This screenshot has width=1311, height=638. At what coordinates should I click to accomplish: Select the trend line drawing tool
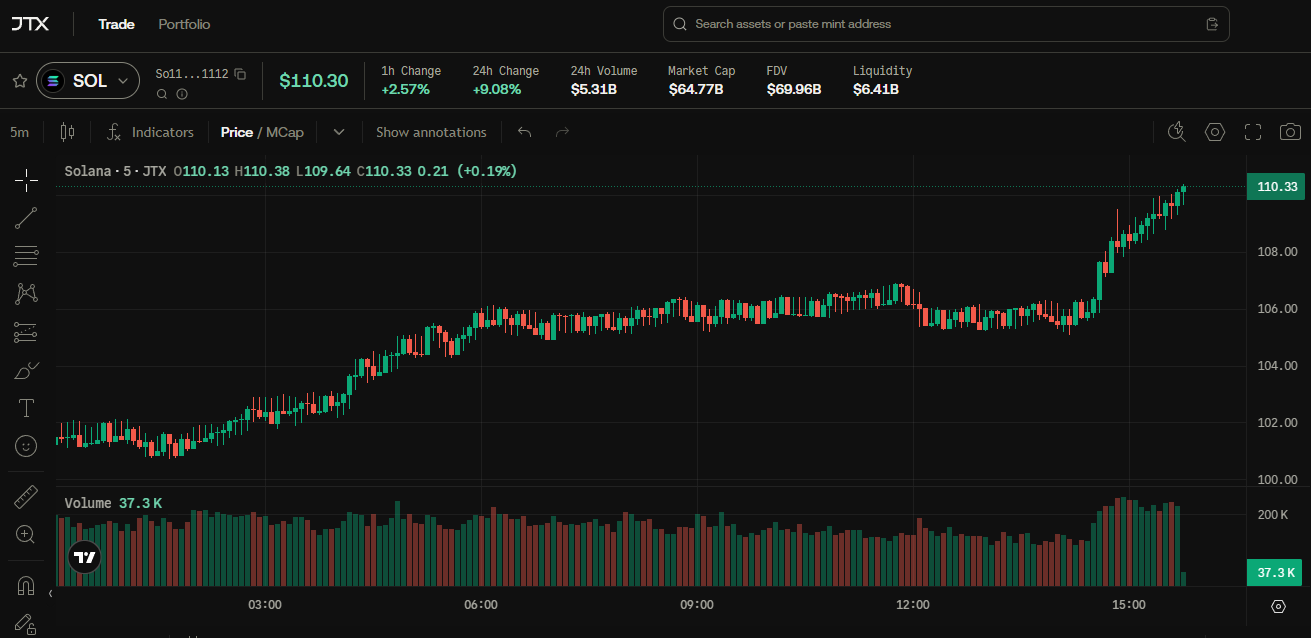pos(26,218)
